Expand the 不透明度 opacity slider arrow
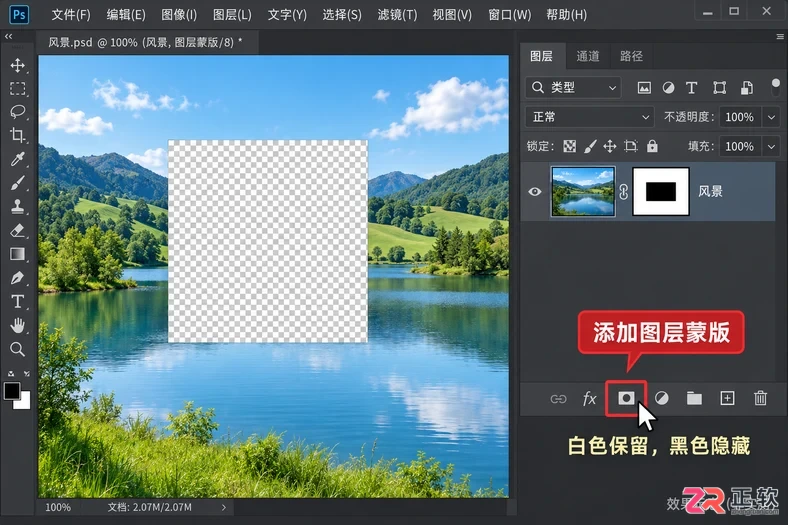Viewport: 788px width, 525px height. pos(771,118)
